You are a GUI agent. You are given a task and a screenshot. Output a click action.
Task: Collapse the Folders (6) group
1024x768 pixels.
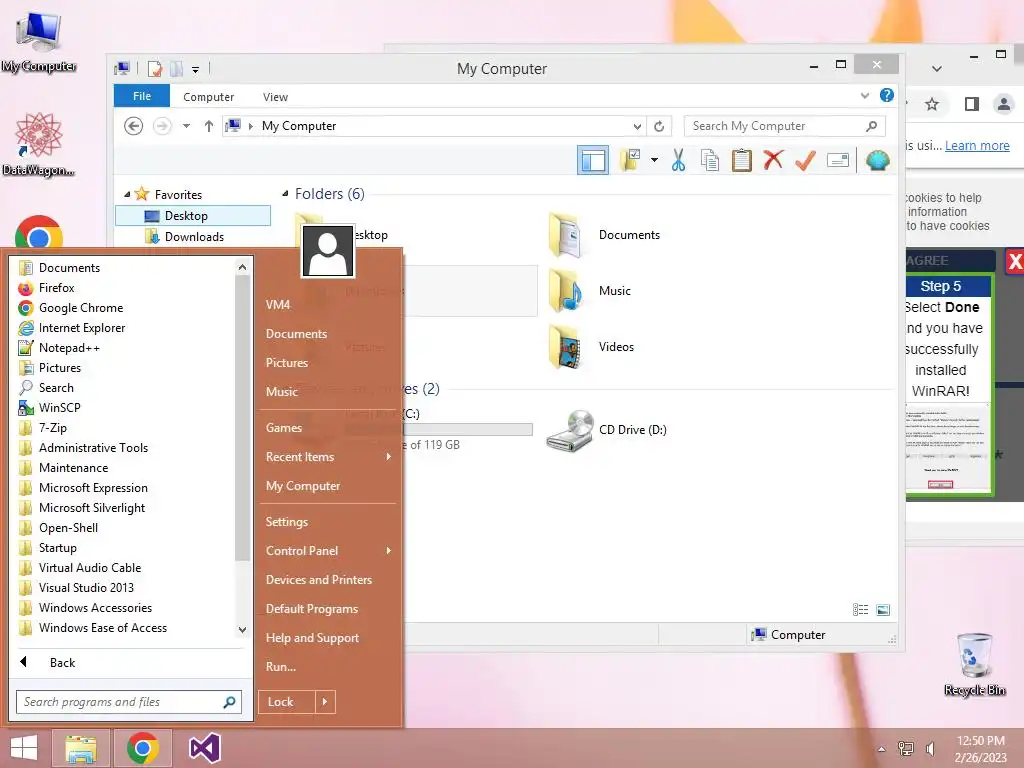285,194
